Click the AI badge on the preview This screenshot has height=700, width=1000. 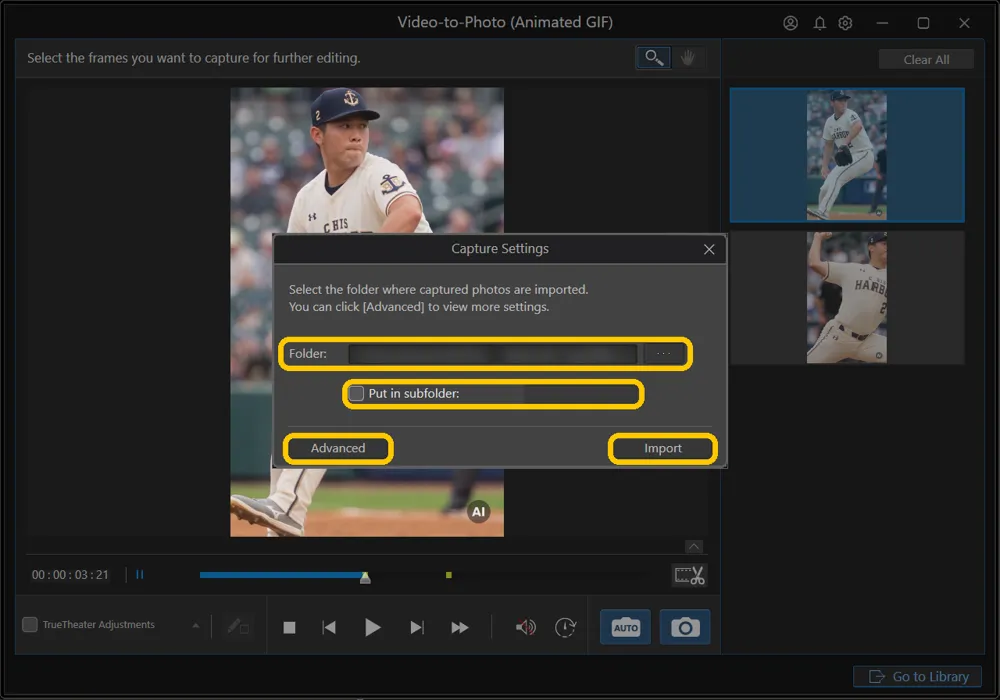pos(478,511)
